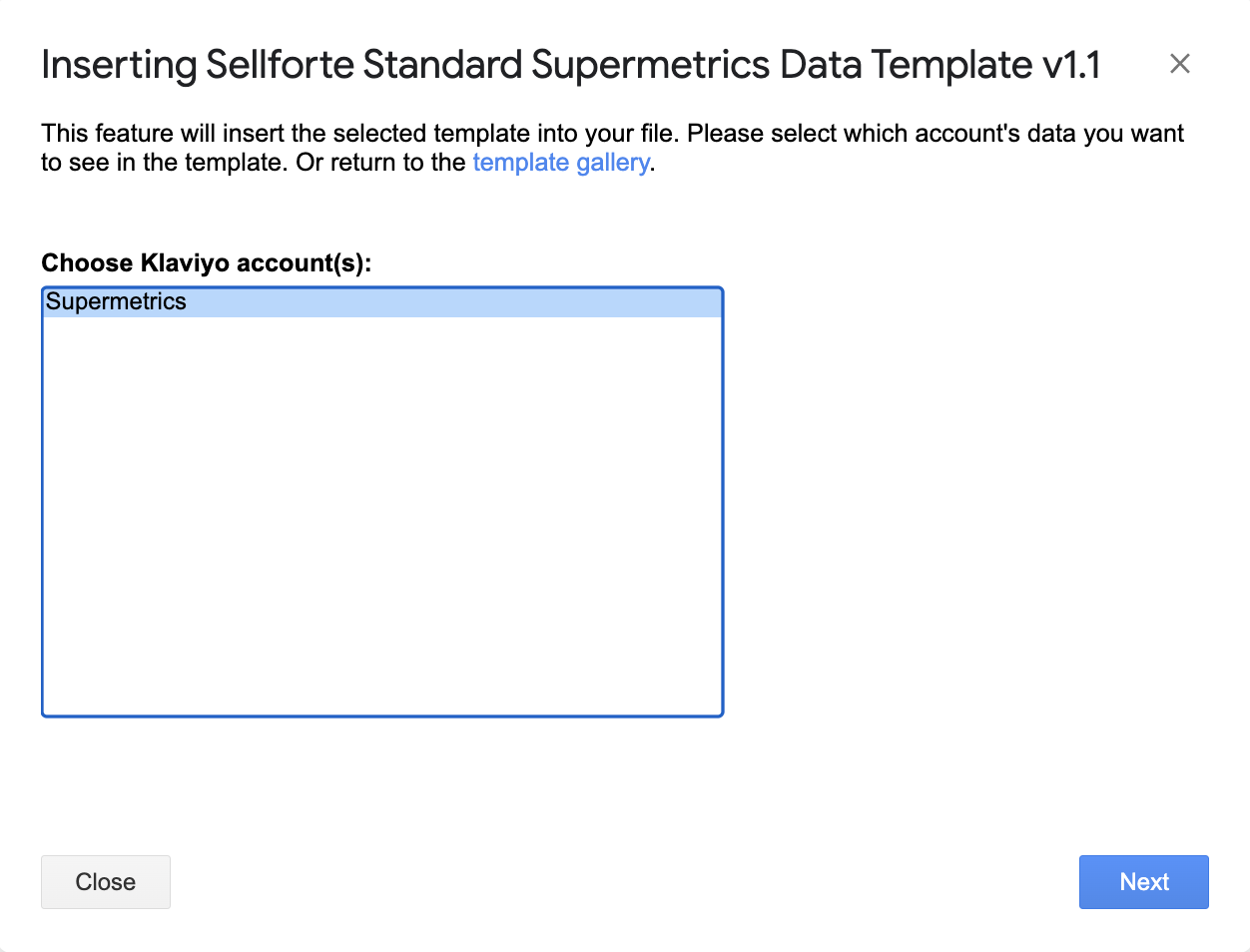Cancel template insertion with Close button

coord(106,882)
